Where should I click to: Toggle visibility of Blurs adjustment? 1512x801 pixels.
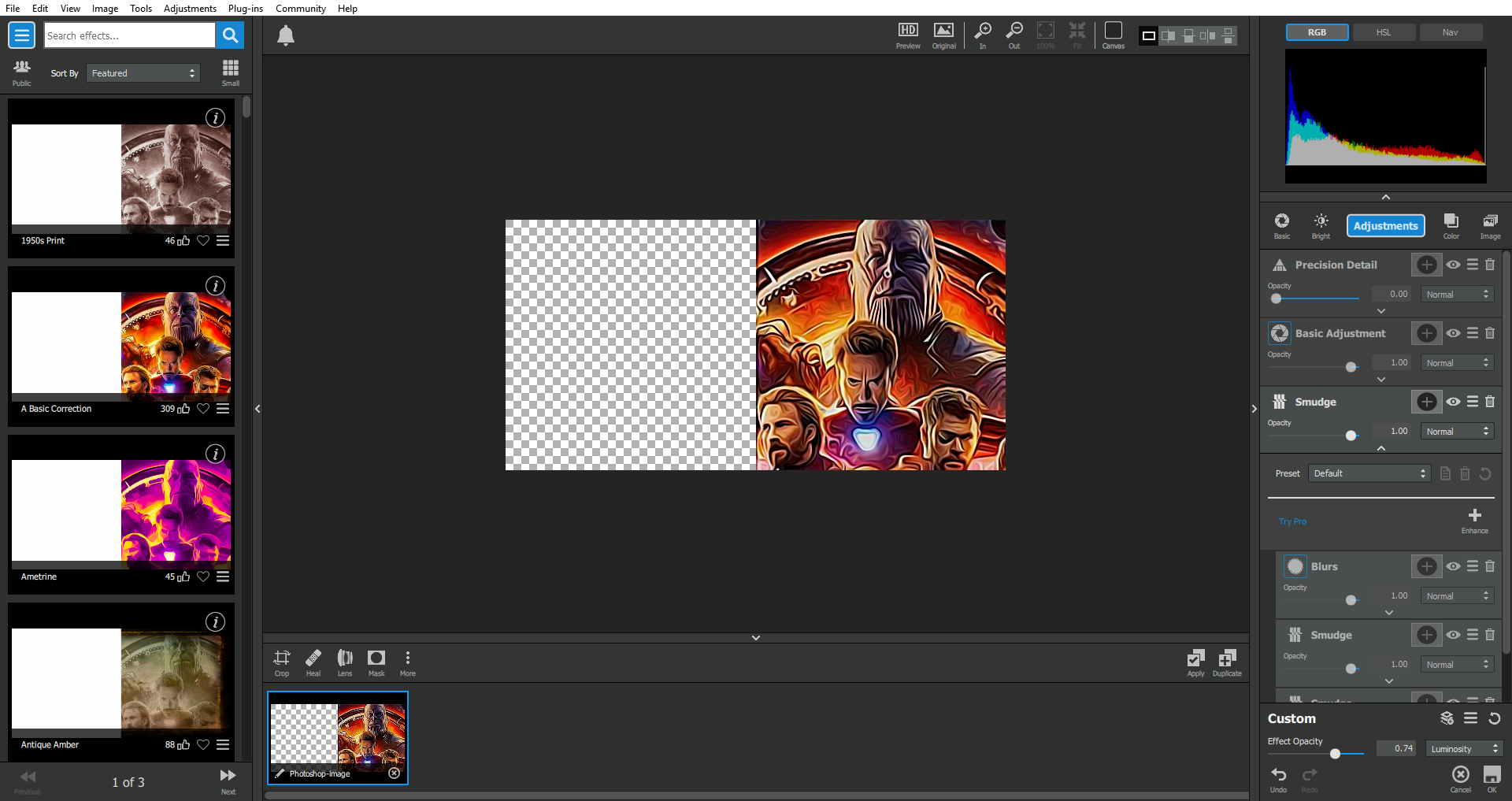pos(1454,566)
